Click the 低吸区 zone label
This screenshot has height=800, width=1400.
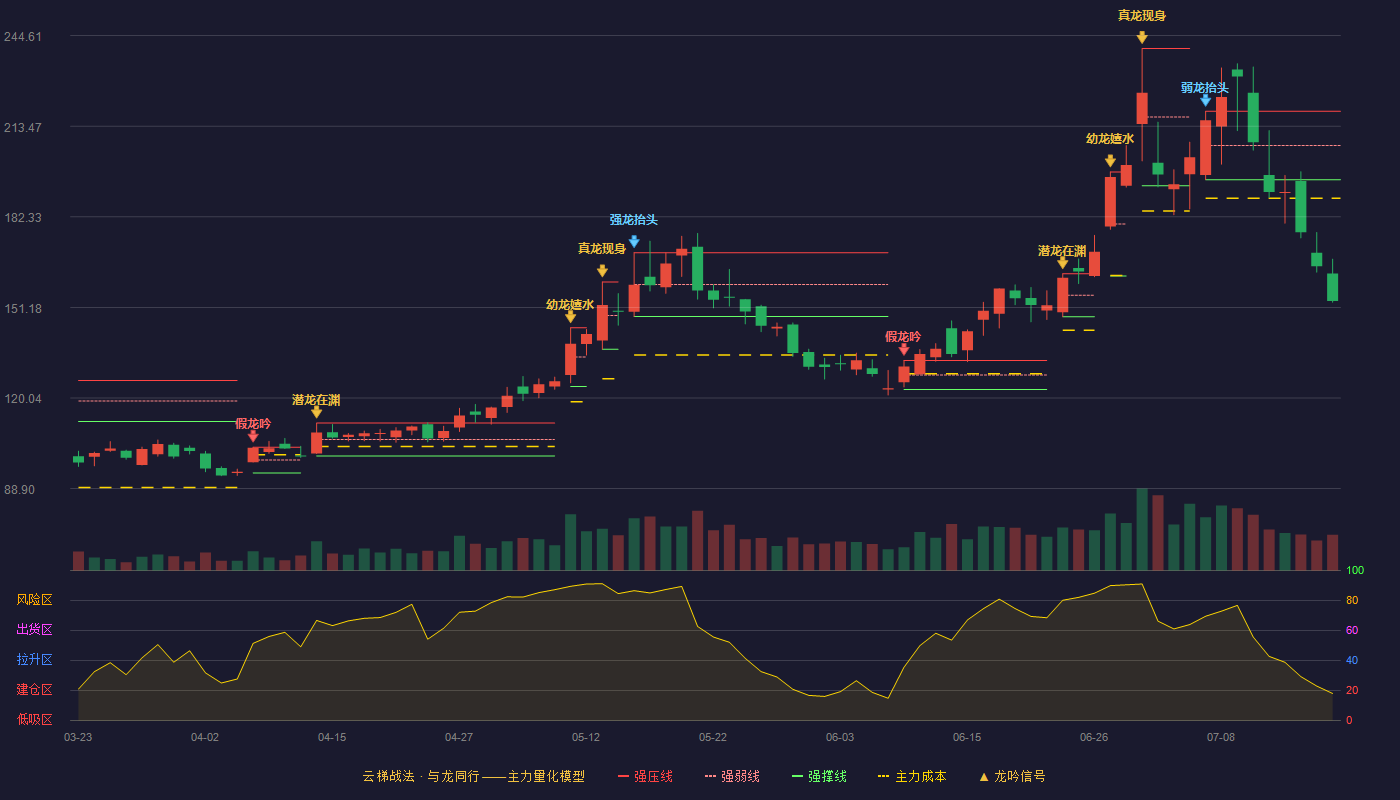click(34, 719)
